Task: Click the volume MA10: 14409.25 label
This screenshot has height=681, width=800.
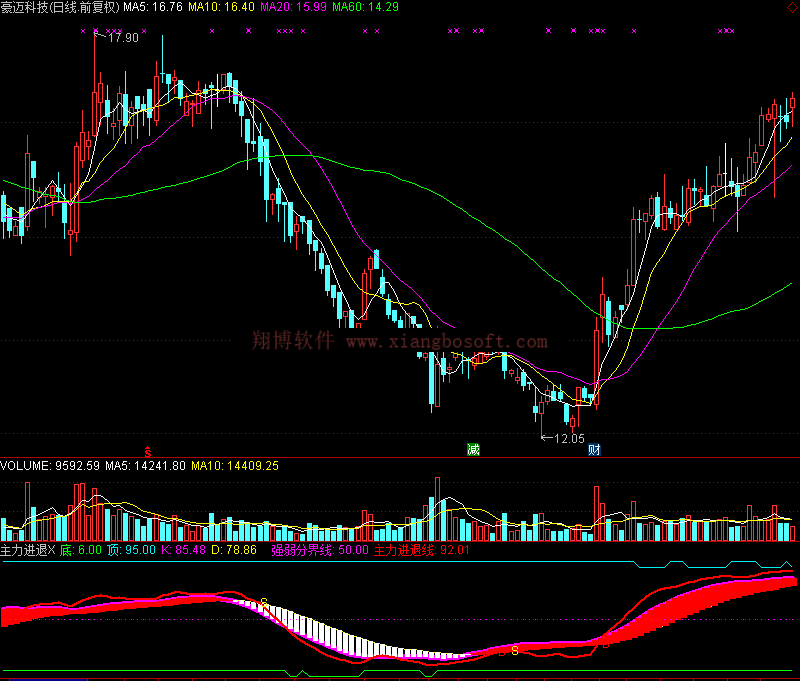Action: [235, 466]
